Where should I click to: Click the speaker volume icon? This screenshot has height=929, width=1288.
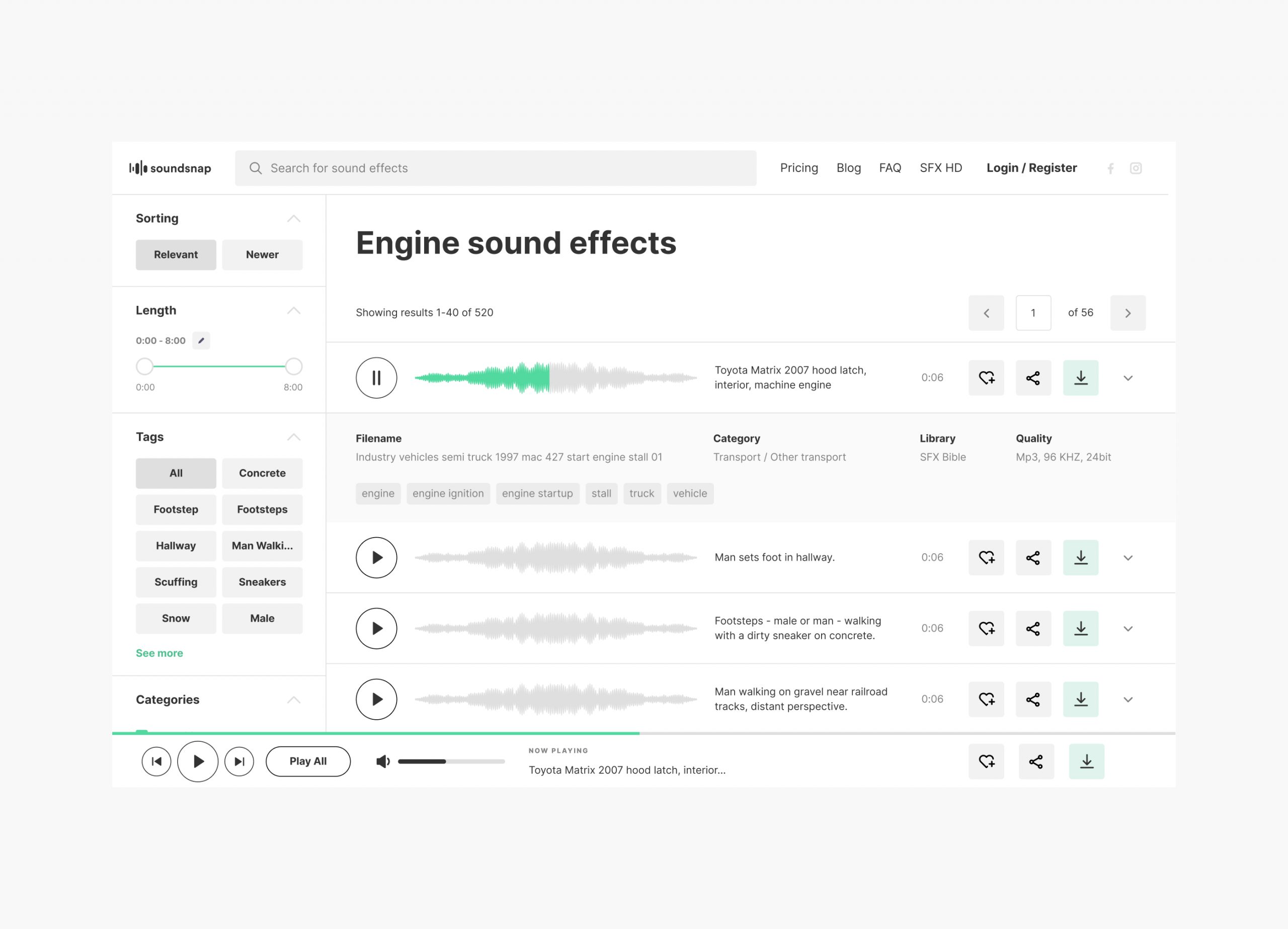tap(383, 762)
